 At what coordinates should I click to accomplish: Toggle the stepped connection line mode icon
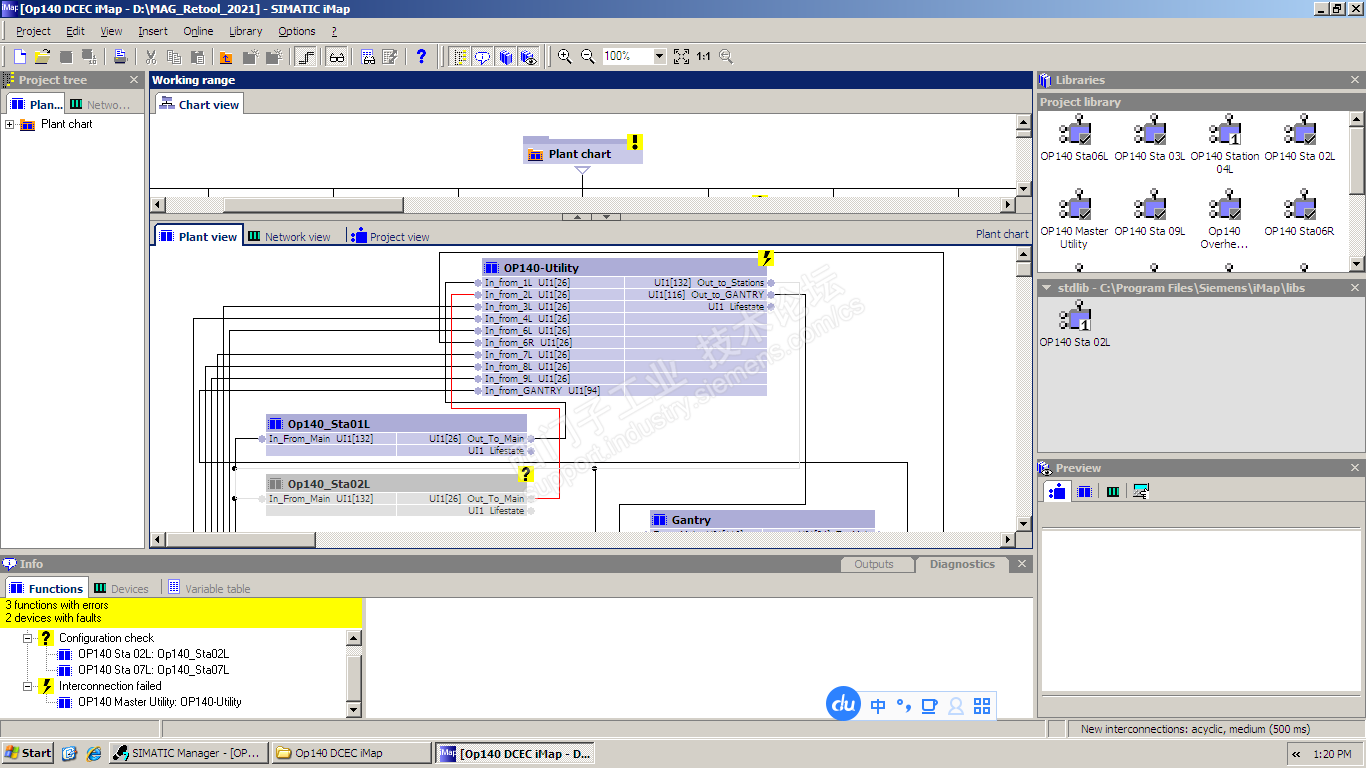(x=307, y=57)
